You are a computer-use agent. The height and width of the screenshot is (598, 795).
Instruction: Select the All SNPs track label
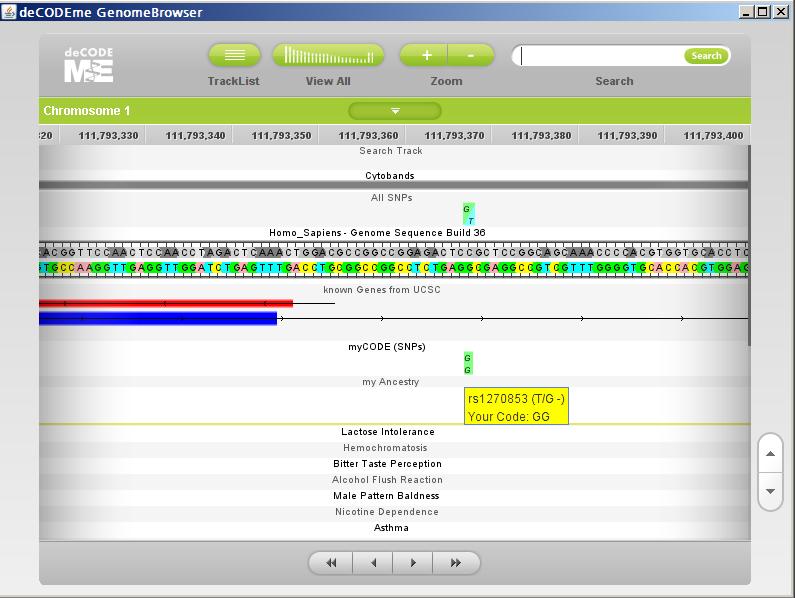click(391, 197)
